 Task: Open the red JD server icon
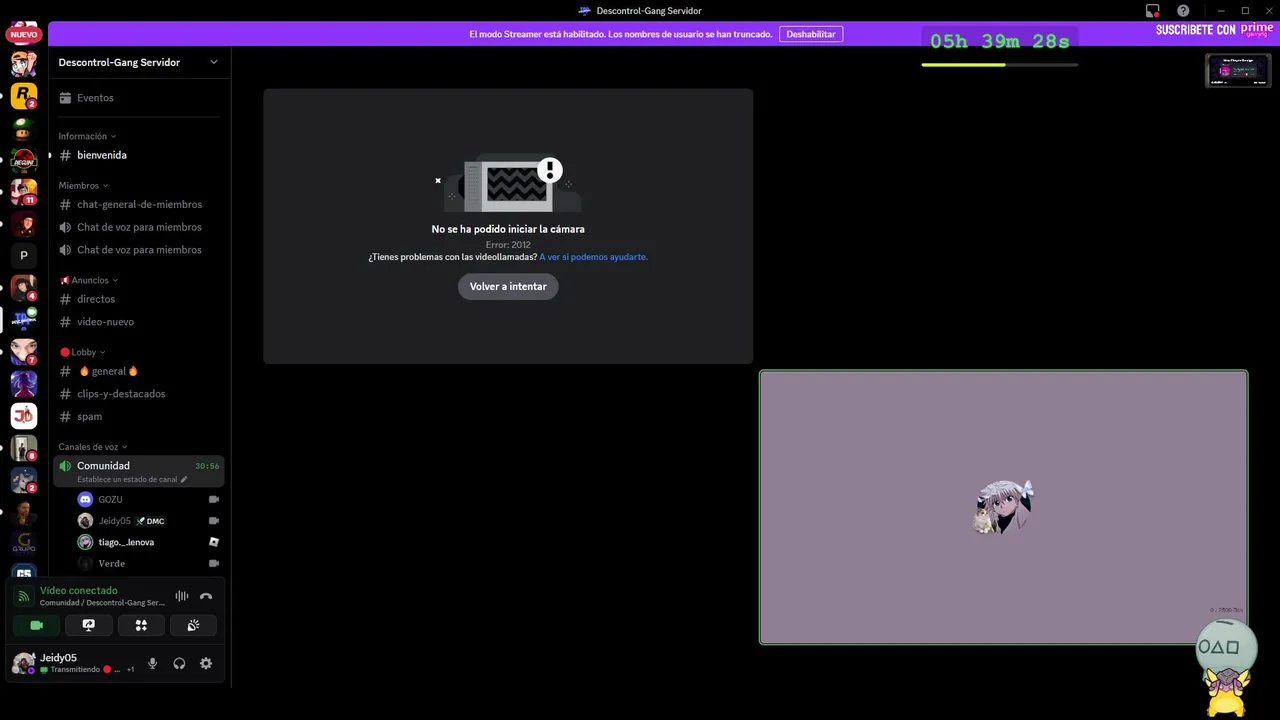[x=24, y=415]
